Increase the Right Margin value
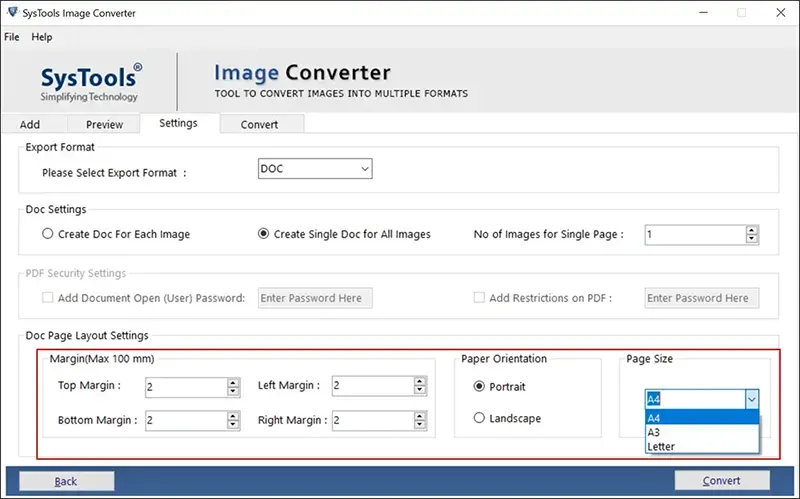Viewport: 800px width, 499px height. click(420, 417)
